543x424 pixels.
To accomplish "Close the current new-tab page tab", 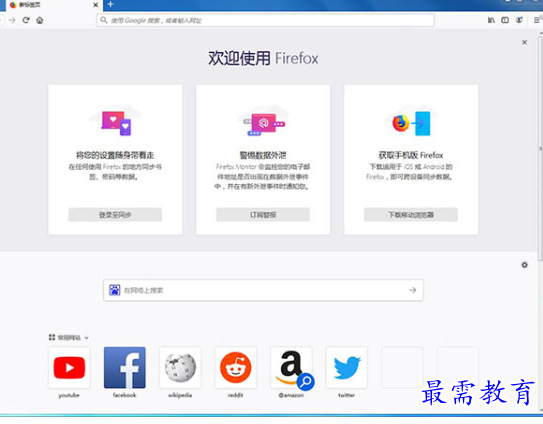I will pyautogui.click(x=96, y=5).
